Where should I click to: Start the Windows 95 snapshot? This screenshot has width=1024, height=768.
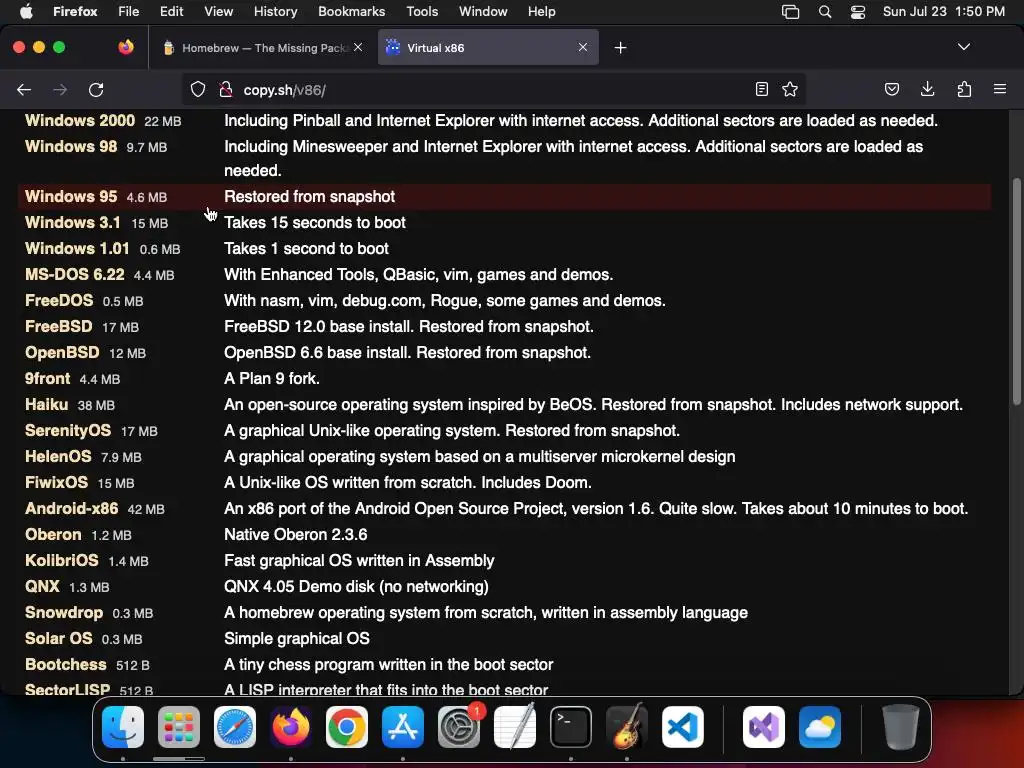point(71,197)
